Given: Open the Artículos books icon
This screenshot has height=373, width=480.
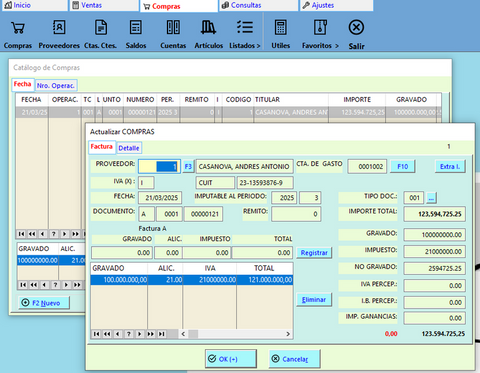Looking at the screenshot, I should click(x=208, y=28).
